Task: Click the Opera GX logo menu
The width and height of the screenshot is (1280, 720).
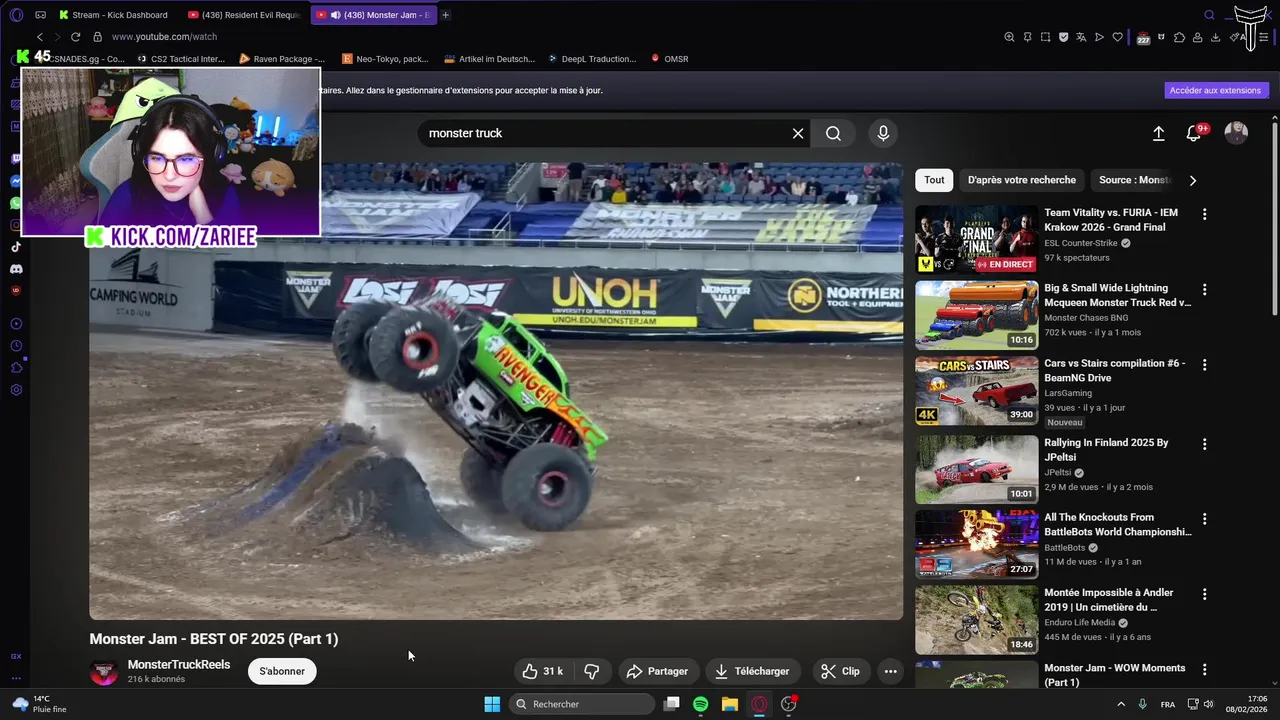Action: pos(15,15)
